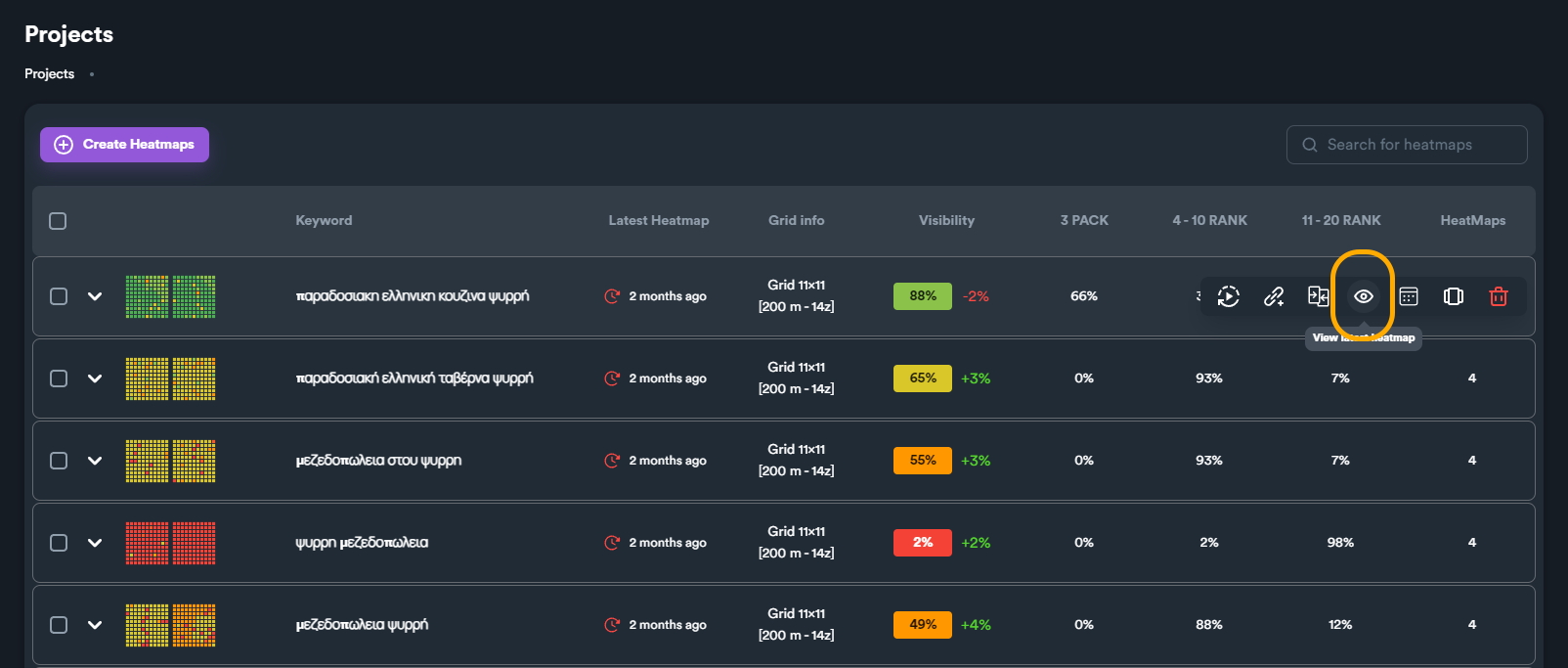
Task: View latest heatmap via the eye icon
Action: click(1364, 296)
